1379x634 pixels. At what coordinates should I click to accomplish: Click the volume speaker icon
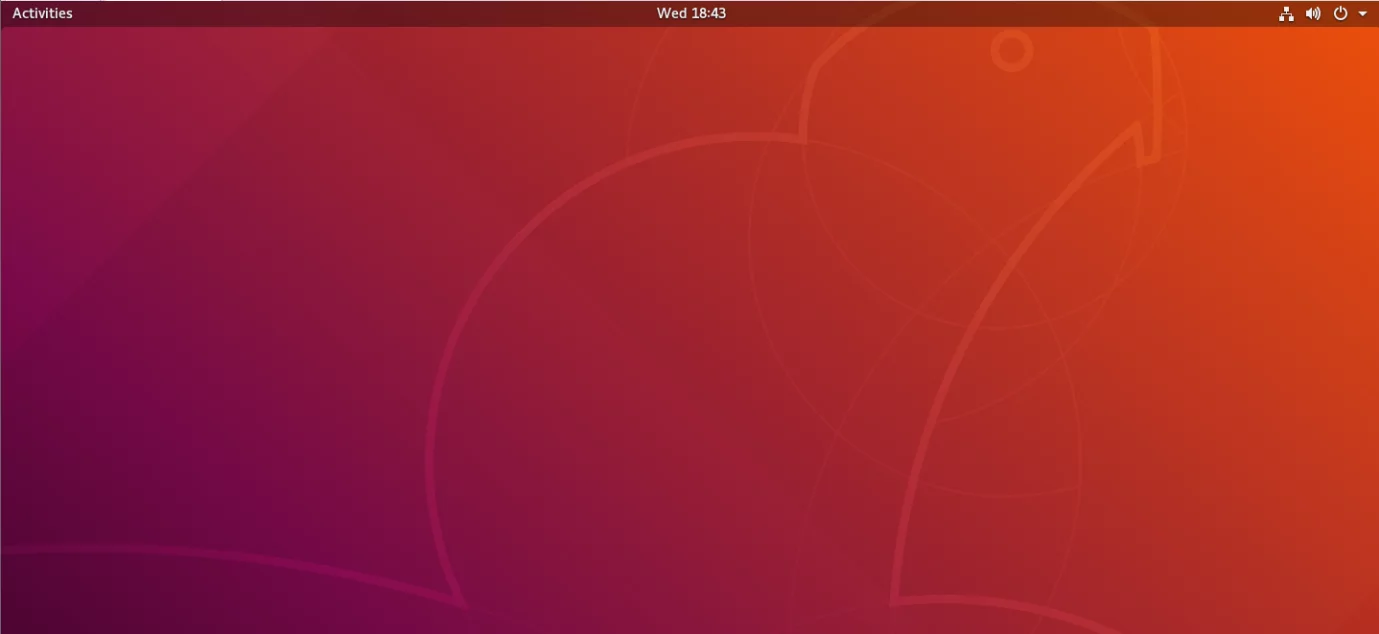[x=1313, y=14]
